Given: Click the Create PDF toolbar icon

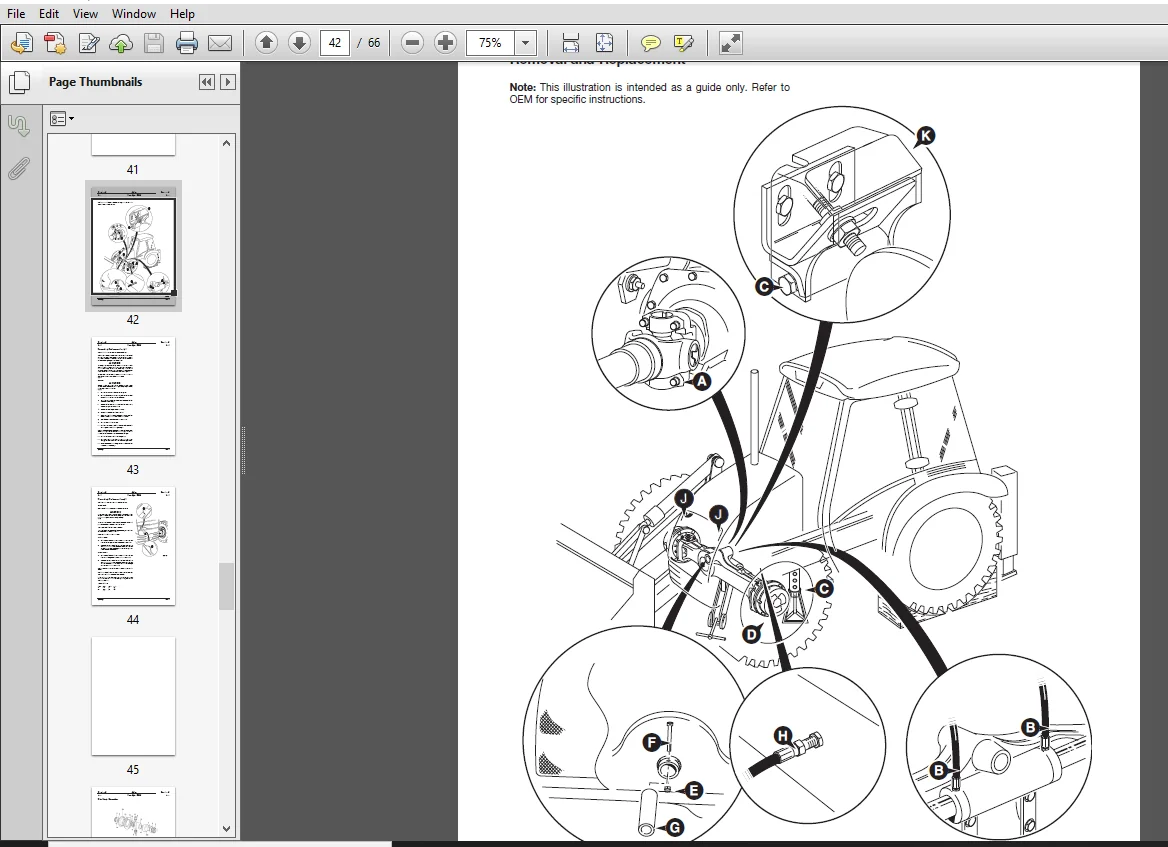Looking at the screenshot, I should 54,43.
